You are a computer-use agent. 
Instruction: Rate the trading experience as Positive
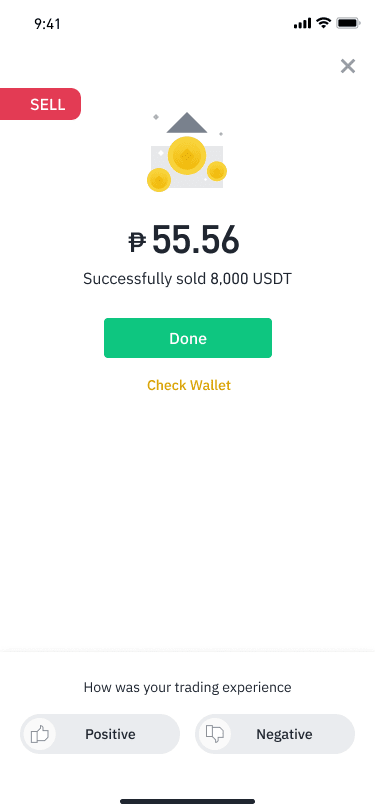pos(100,734)
